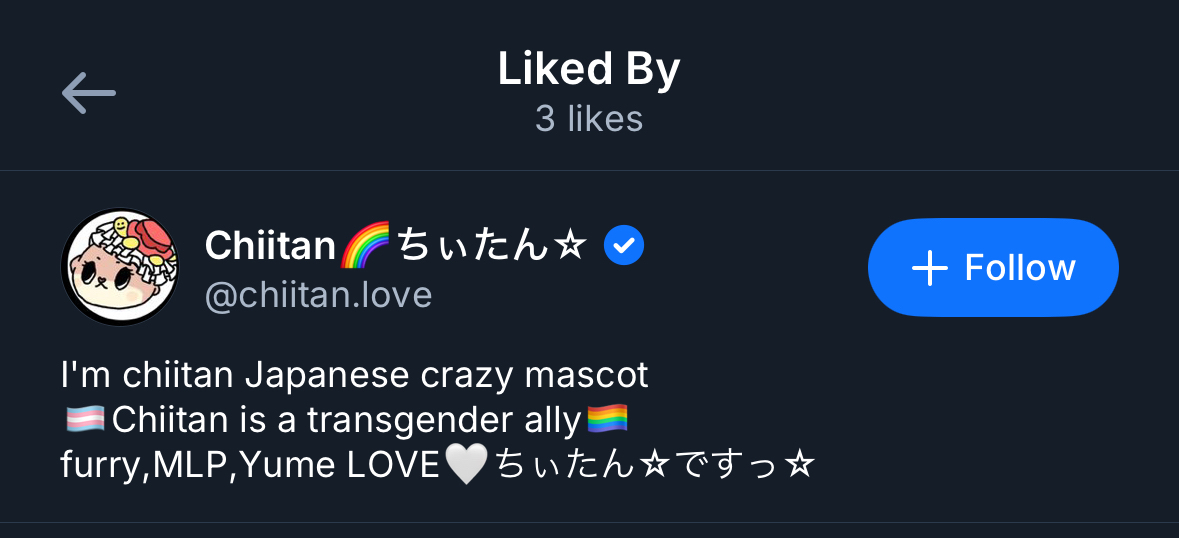Click the white heart emoji in bio

[465, 465]
